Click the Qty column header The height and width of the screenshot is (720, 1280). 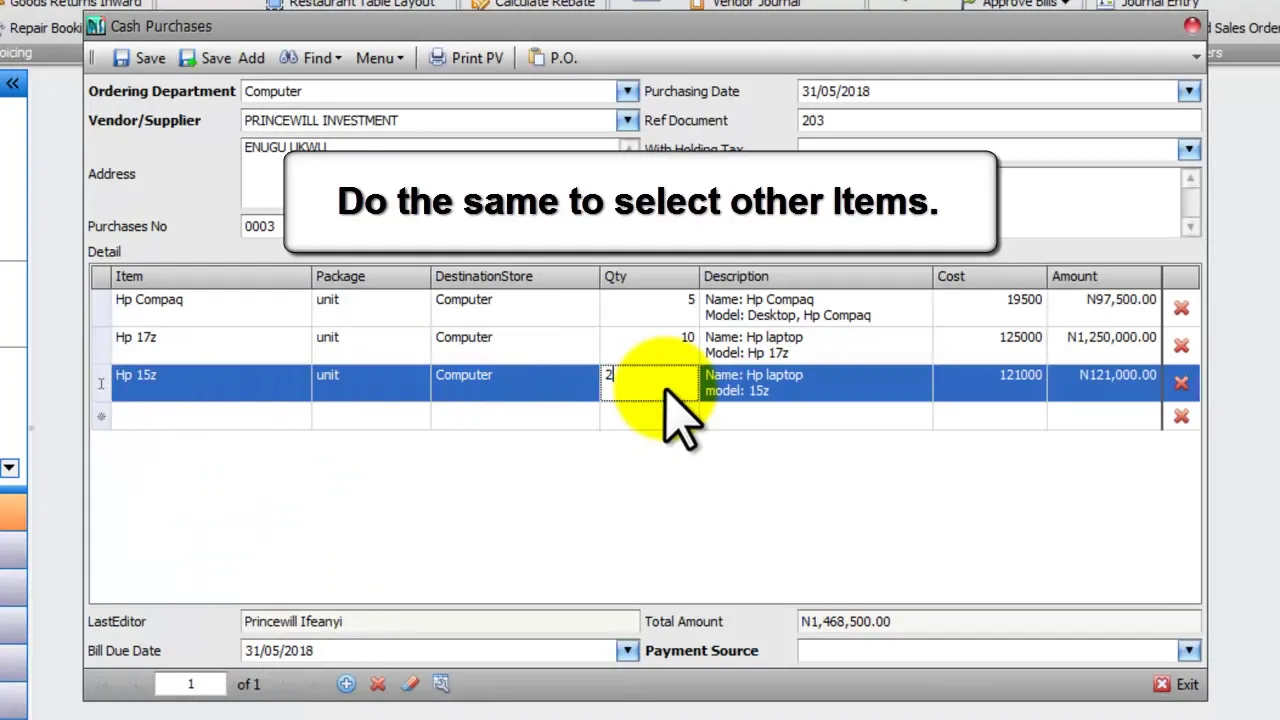pos(649,276)
